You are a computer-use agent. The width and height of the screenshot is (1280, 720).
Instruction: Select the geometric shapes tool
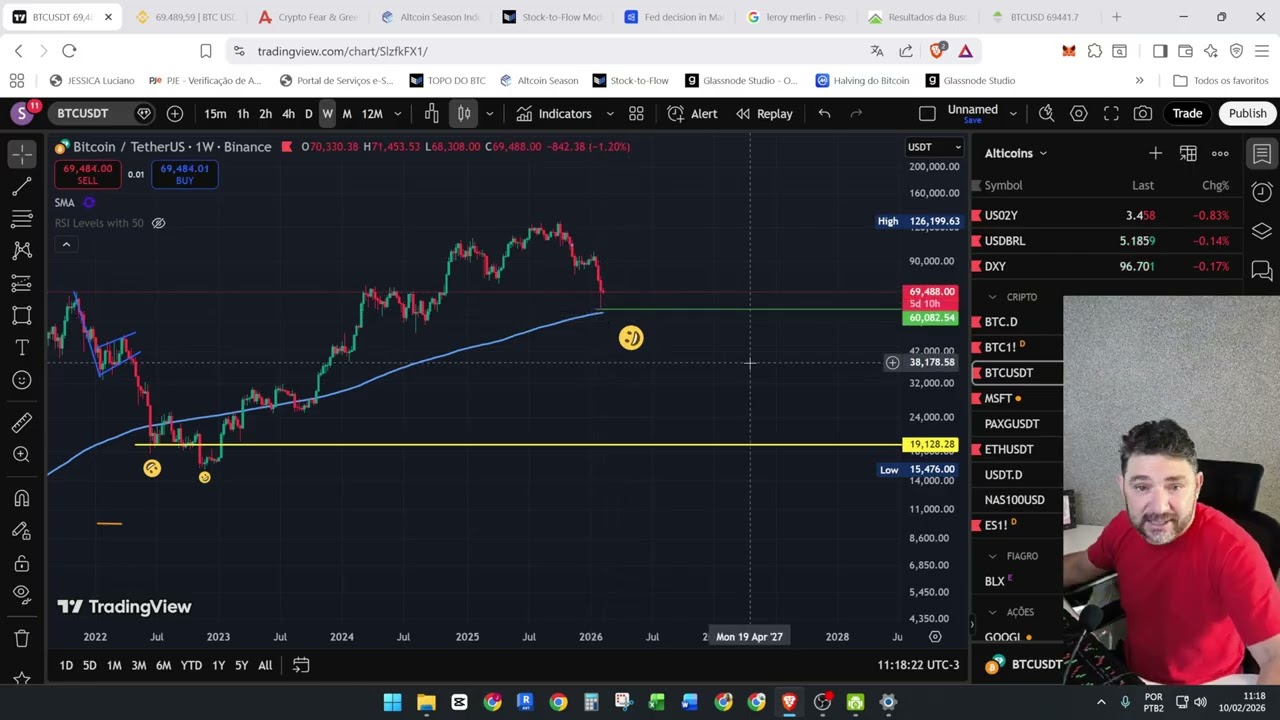[21, 316]
